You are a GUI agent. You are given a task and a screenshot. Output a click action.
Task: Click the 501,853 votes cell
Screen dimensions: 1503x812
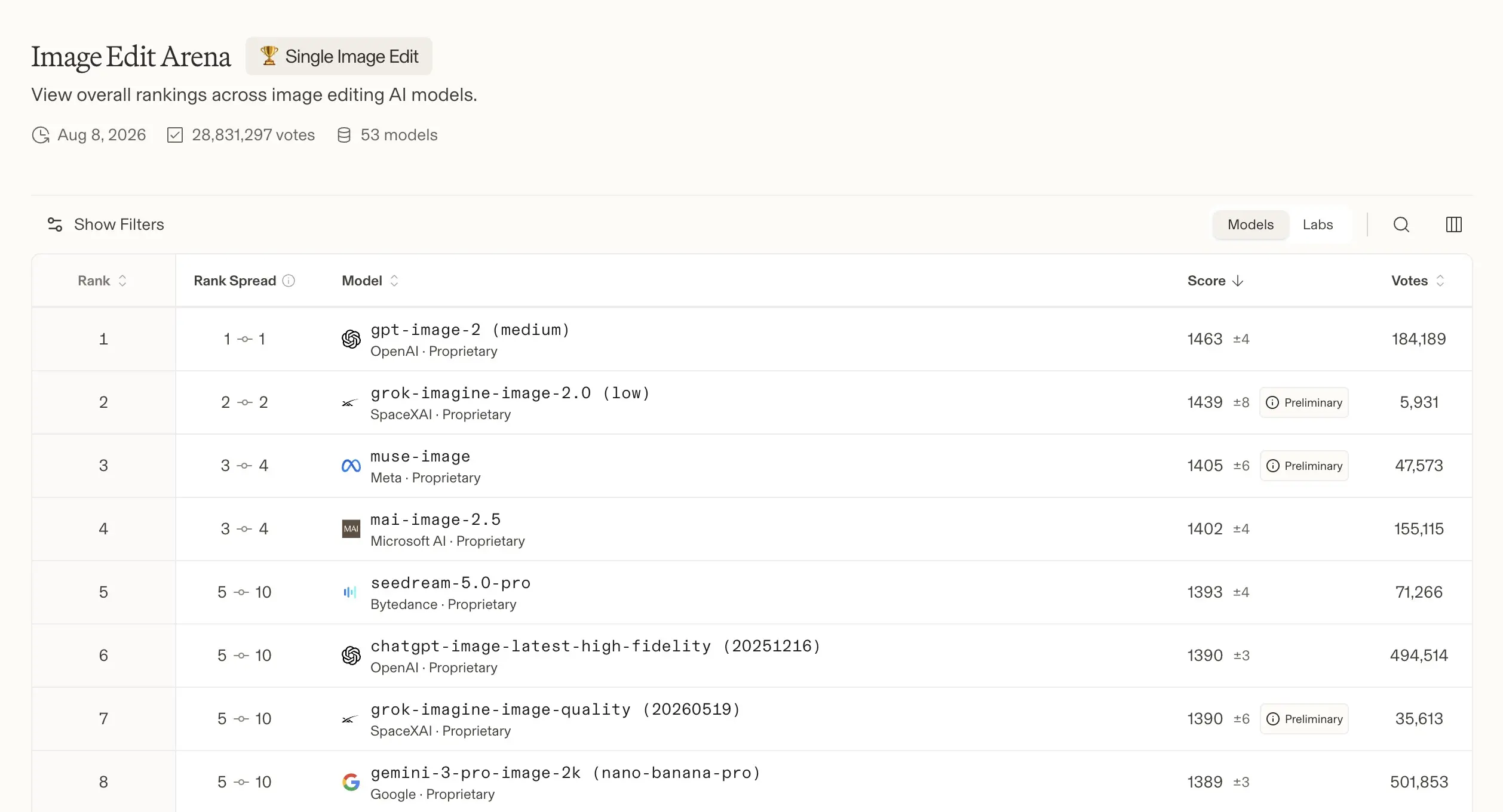pos(1419,782)
